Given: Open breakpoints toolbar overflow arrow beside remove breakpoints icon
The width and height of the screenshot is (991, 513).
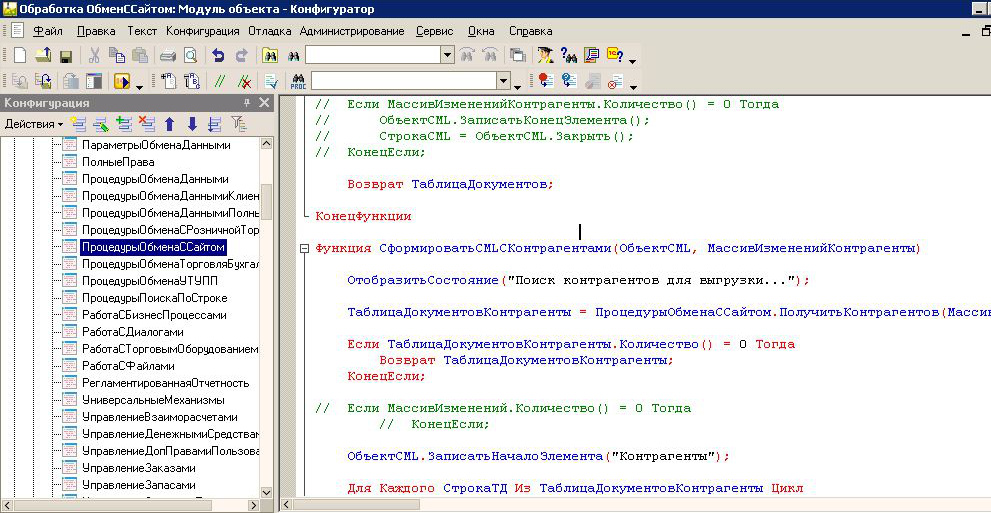Looking at the screenshot, I should tap(633, 87).
